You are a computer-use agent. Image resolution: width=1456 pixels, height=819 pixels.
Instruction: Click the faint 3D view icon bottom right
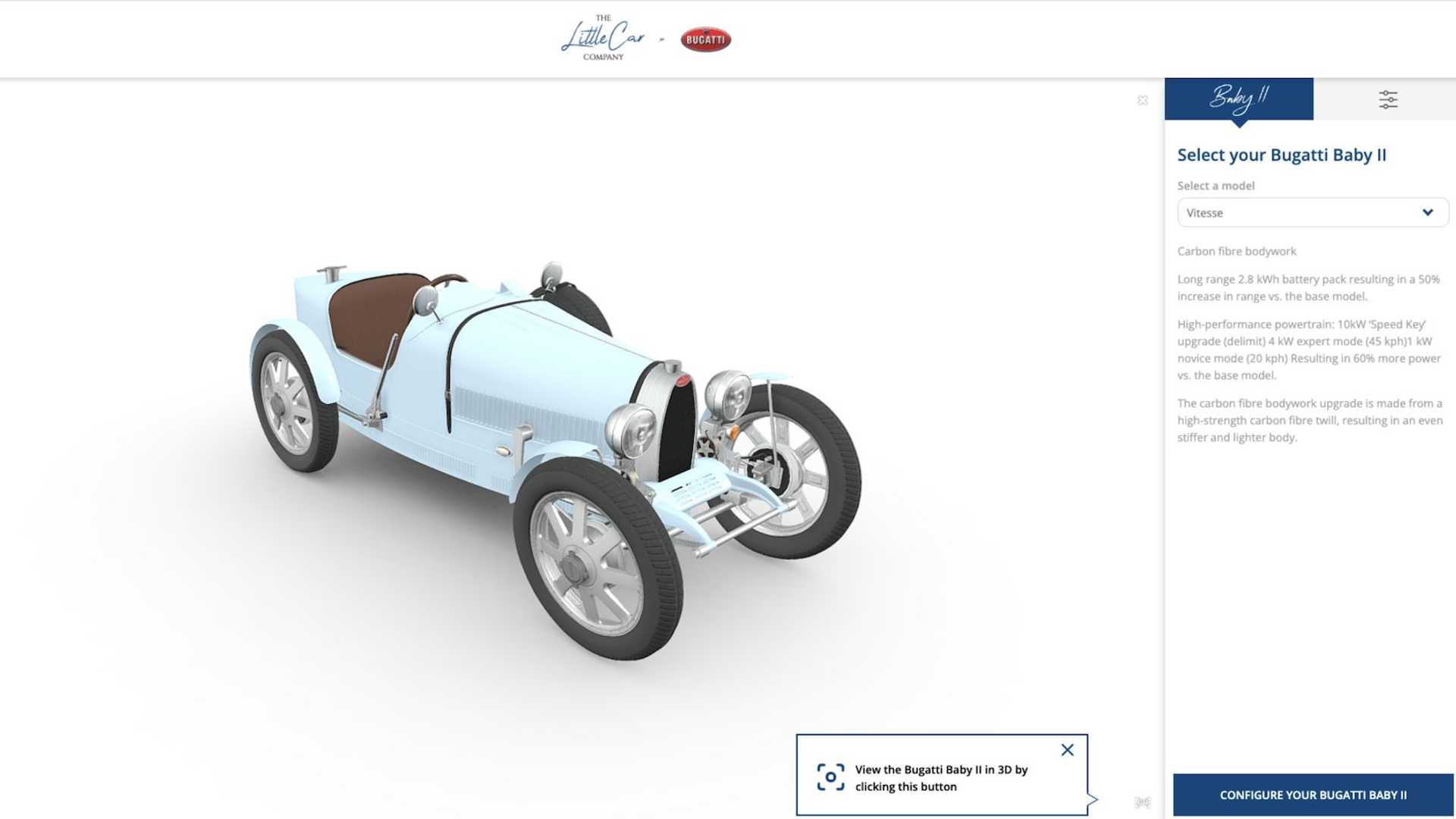1142,802
